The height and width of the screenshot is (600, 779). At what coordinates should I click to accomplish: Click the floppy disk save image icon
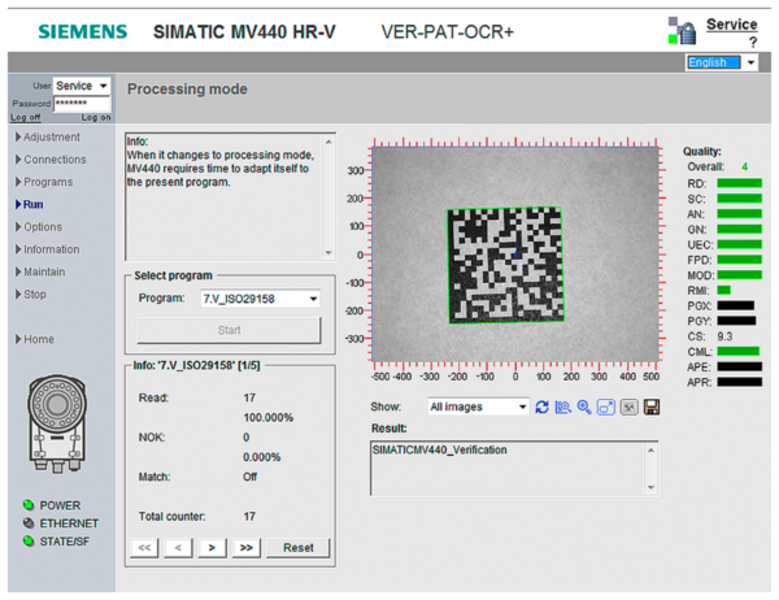click(651, 407)
